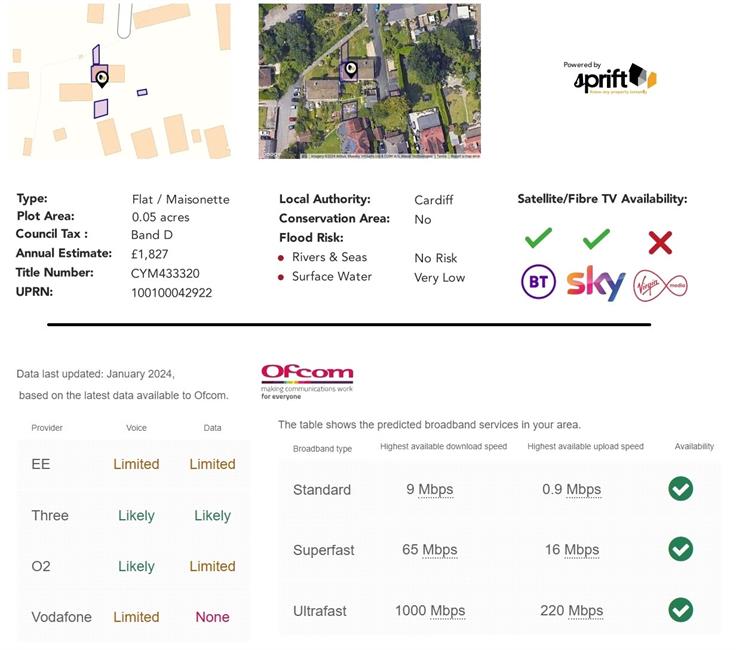
Task: Click the red cross above Virgin Media
Action: pyautogui.click(x=660, y=242)
